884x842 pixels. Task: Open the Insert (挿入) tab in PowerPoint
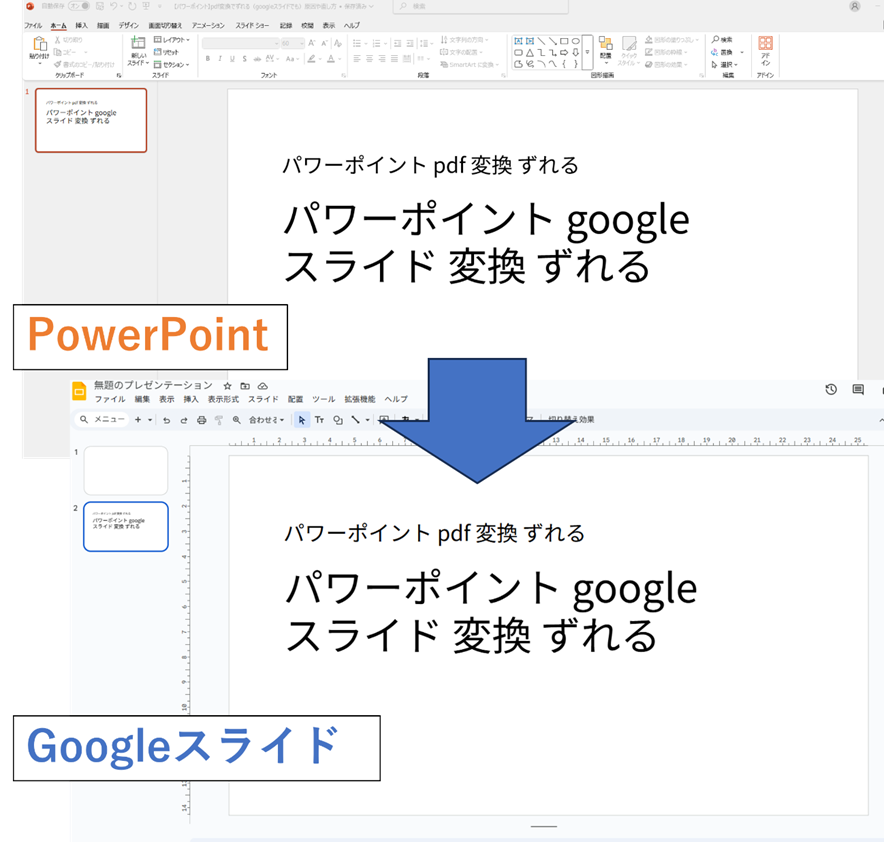81,24
